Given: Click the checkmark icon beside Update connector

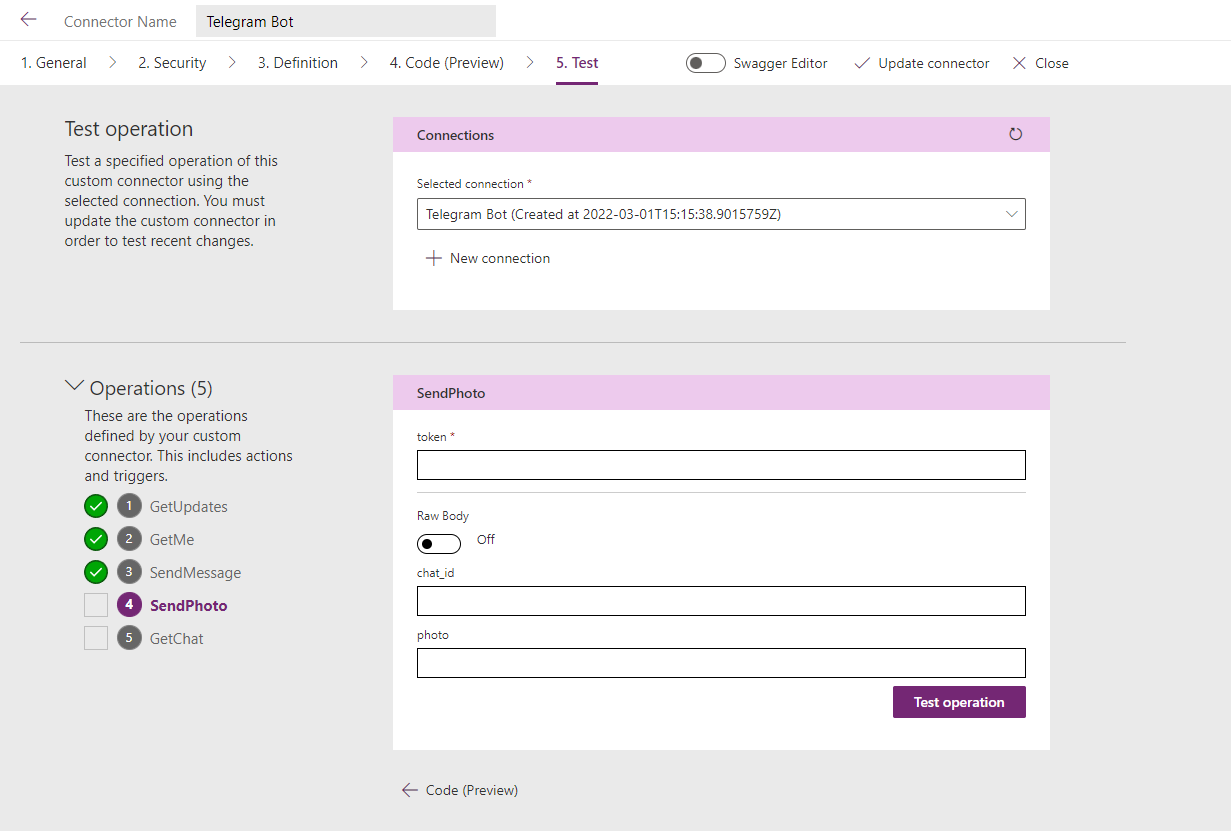Looking at the screenshot, I should point(862,63).
